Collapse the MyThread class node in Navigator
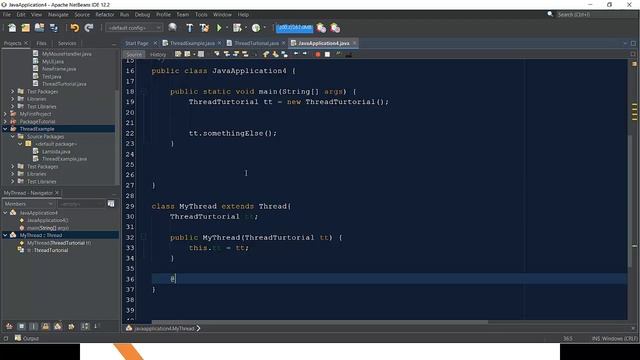The image size is (640, 360). coord(5,235)
